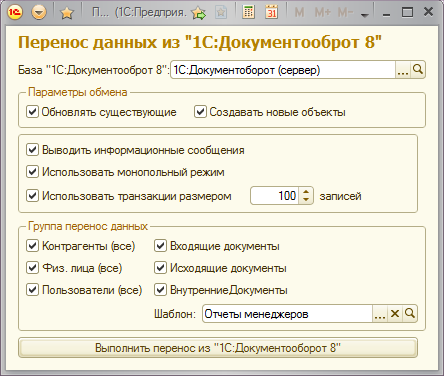Open the ellipsis selector for База field
The image size is (444, 376).
403,70
